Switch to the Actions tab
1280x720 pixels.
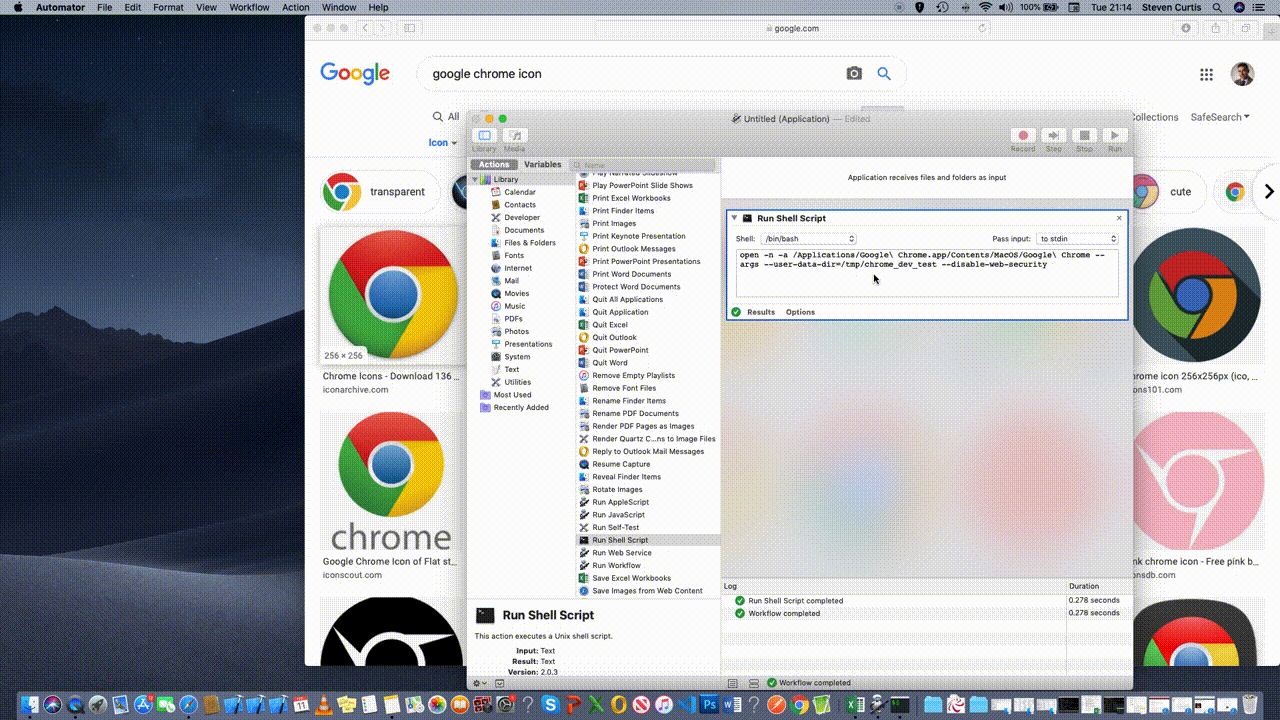[494, 164]
